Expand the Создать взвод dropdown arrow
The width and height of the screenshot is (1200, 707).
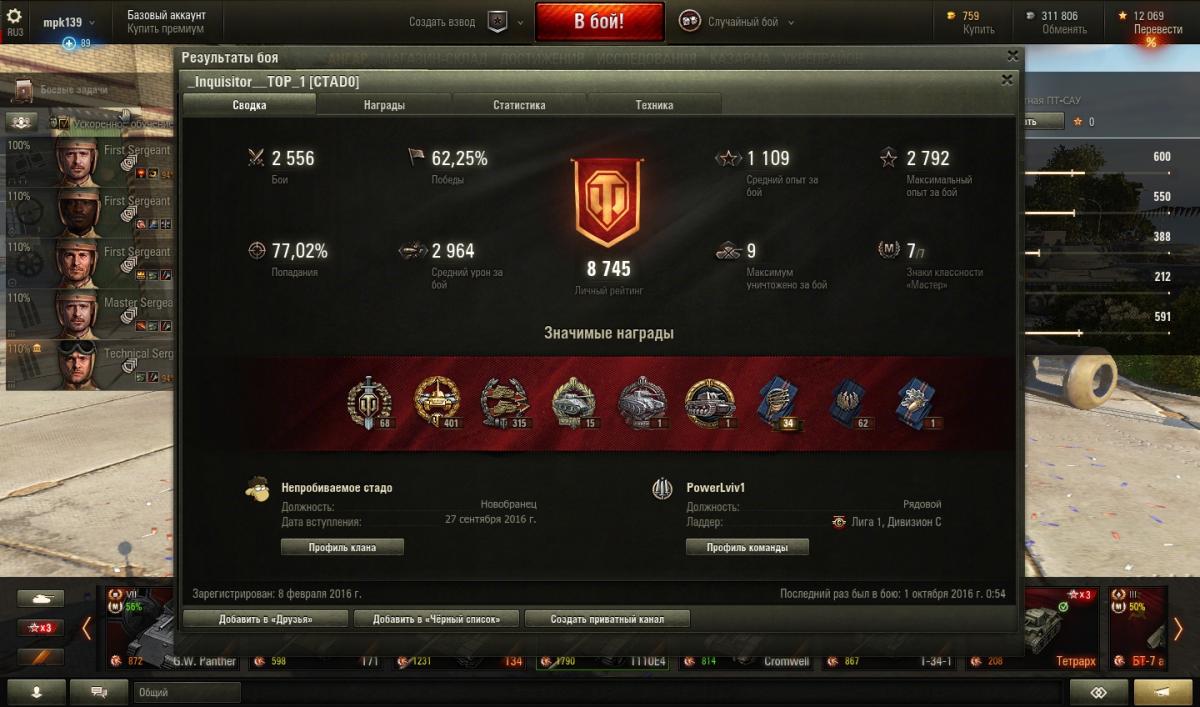point(519,22)
